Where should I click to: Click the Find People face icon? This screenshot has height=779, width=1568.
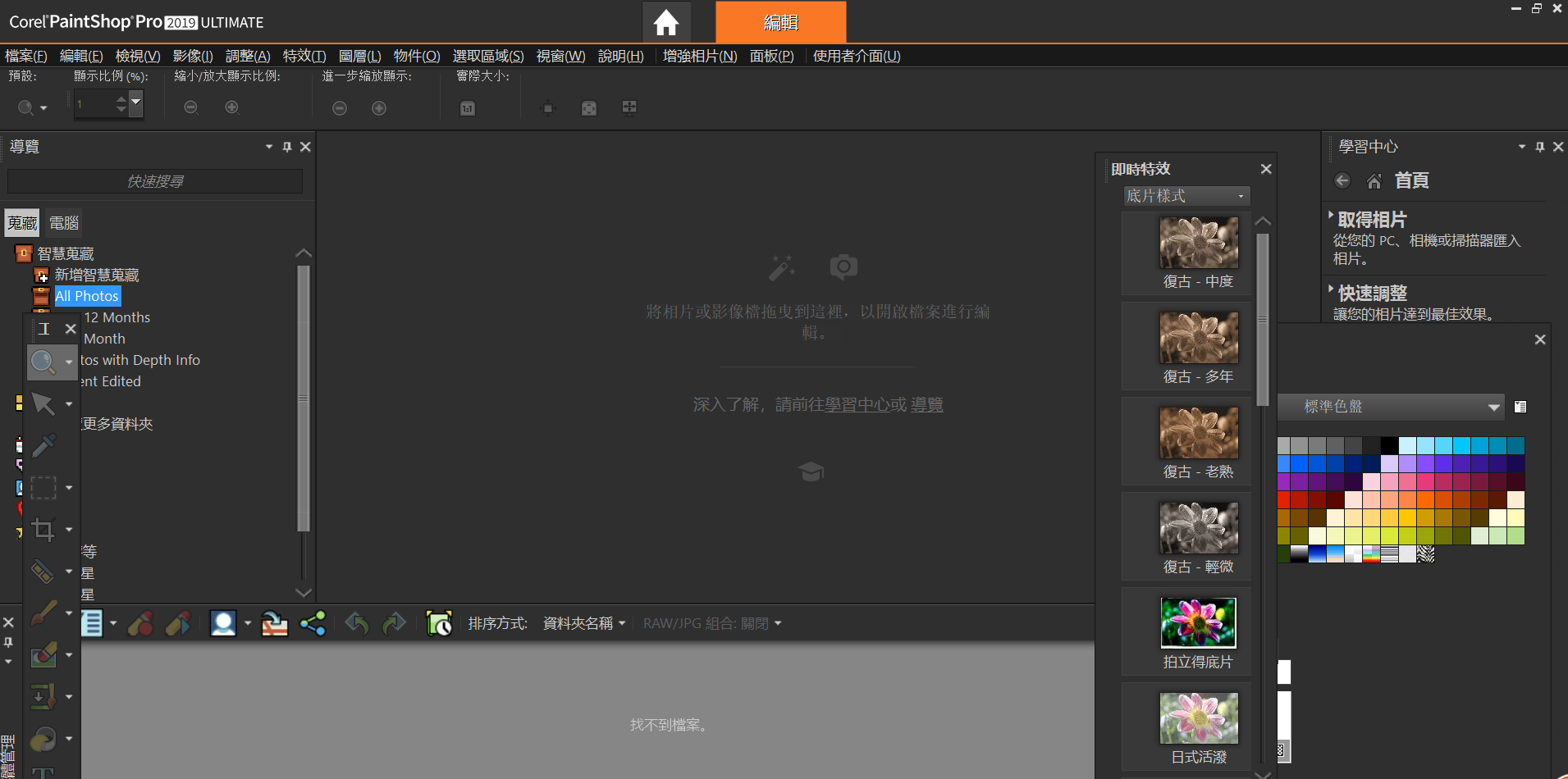pos(223,622)
